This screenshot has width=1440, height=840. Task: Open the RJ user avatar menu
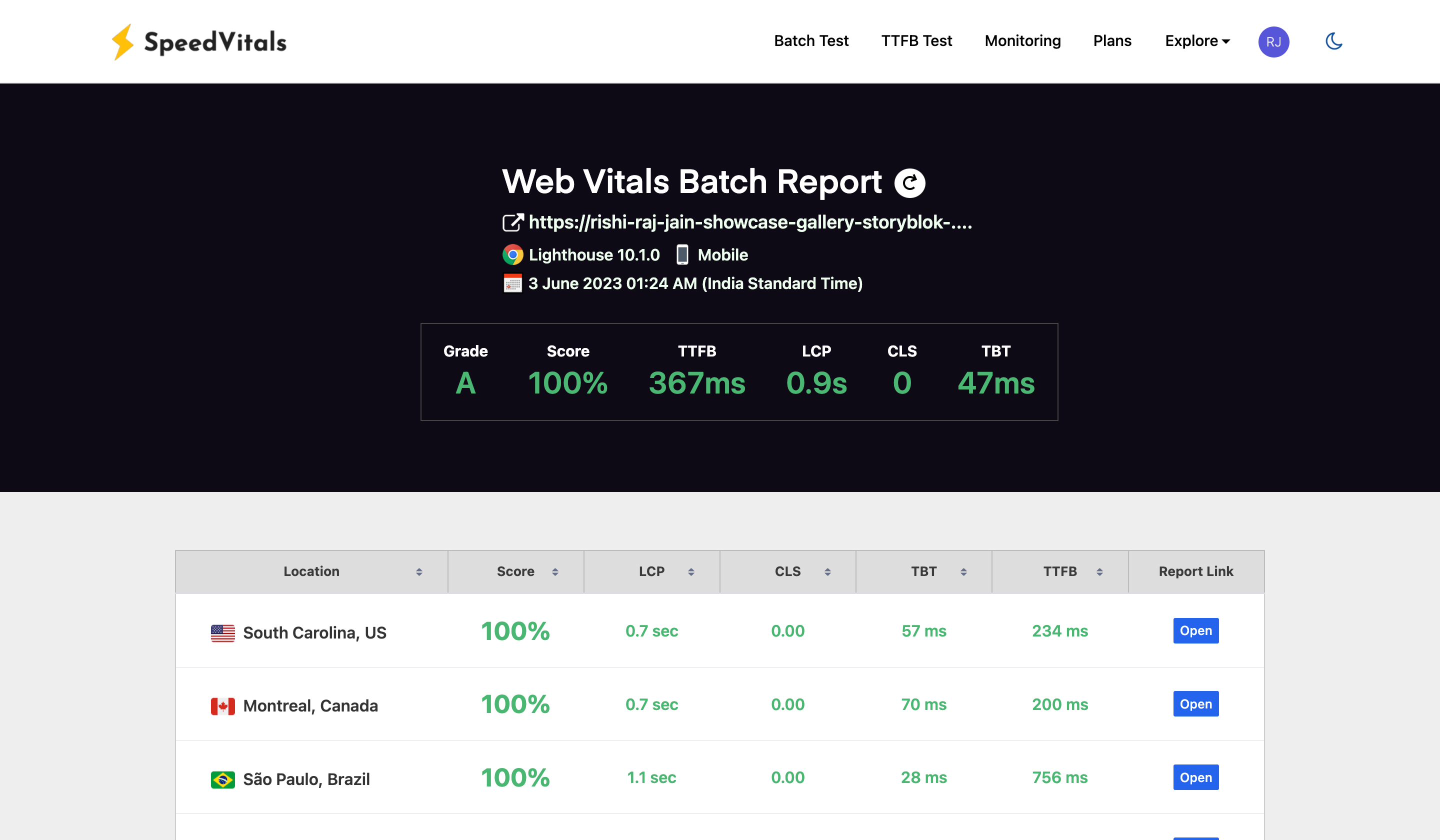coord(1273,41)
